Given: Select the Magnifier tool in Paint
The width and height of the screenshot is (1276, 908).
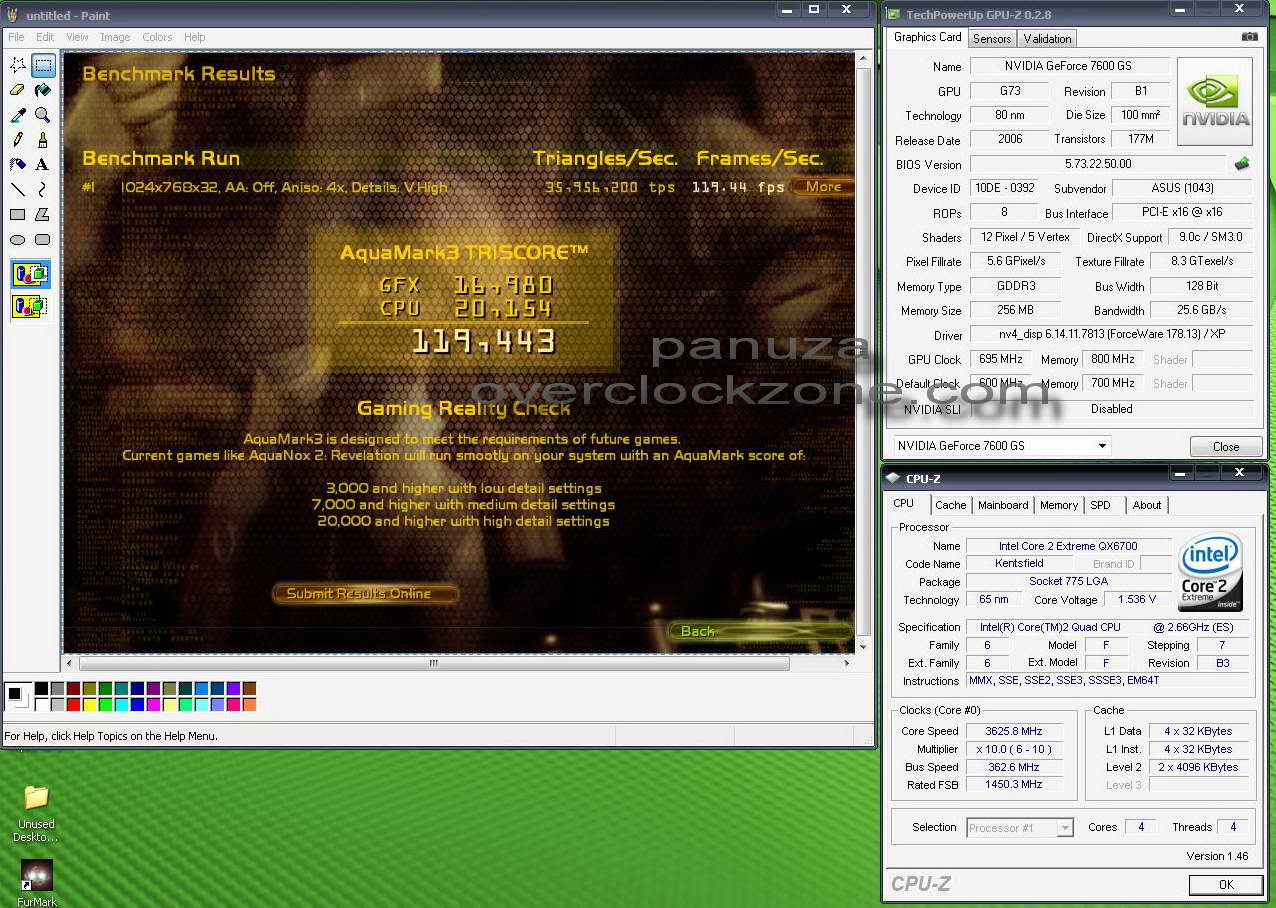Looking at the screenshot, I should pos(43,116).
